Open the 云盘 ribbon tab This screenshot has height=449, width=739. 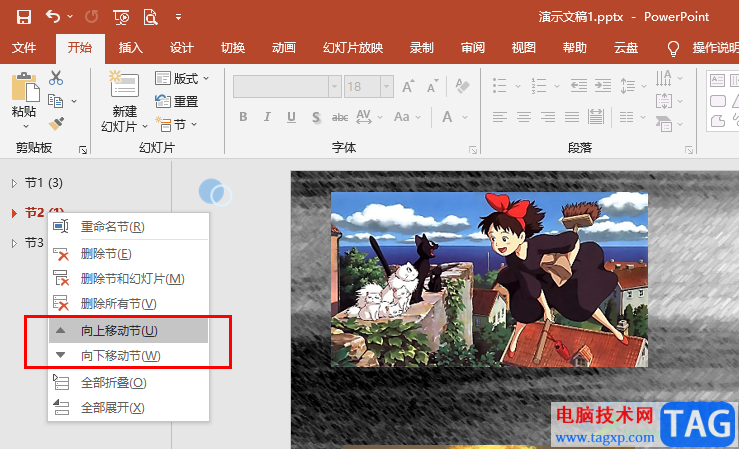click(626, 48)
